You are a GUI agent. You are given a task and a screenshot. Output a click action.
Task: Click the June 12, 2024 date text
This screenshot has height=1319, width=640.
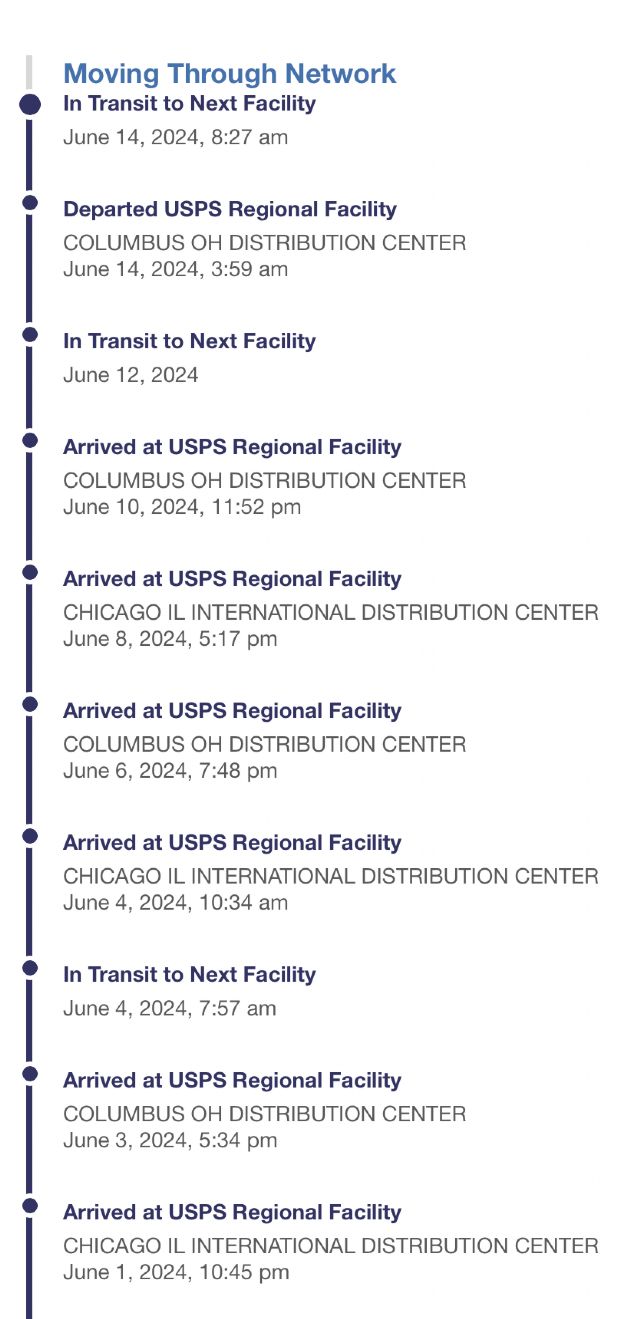[130, 375]
